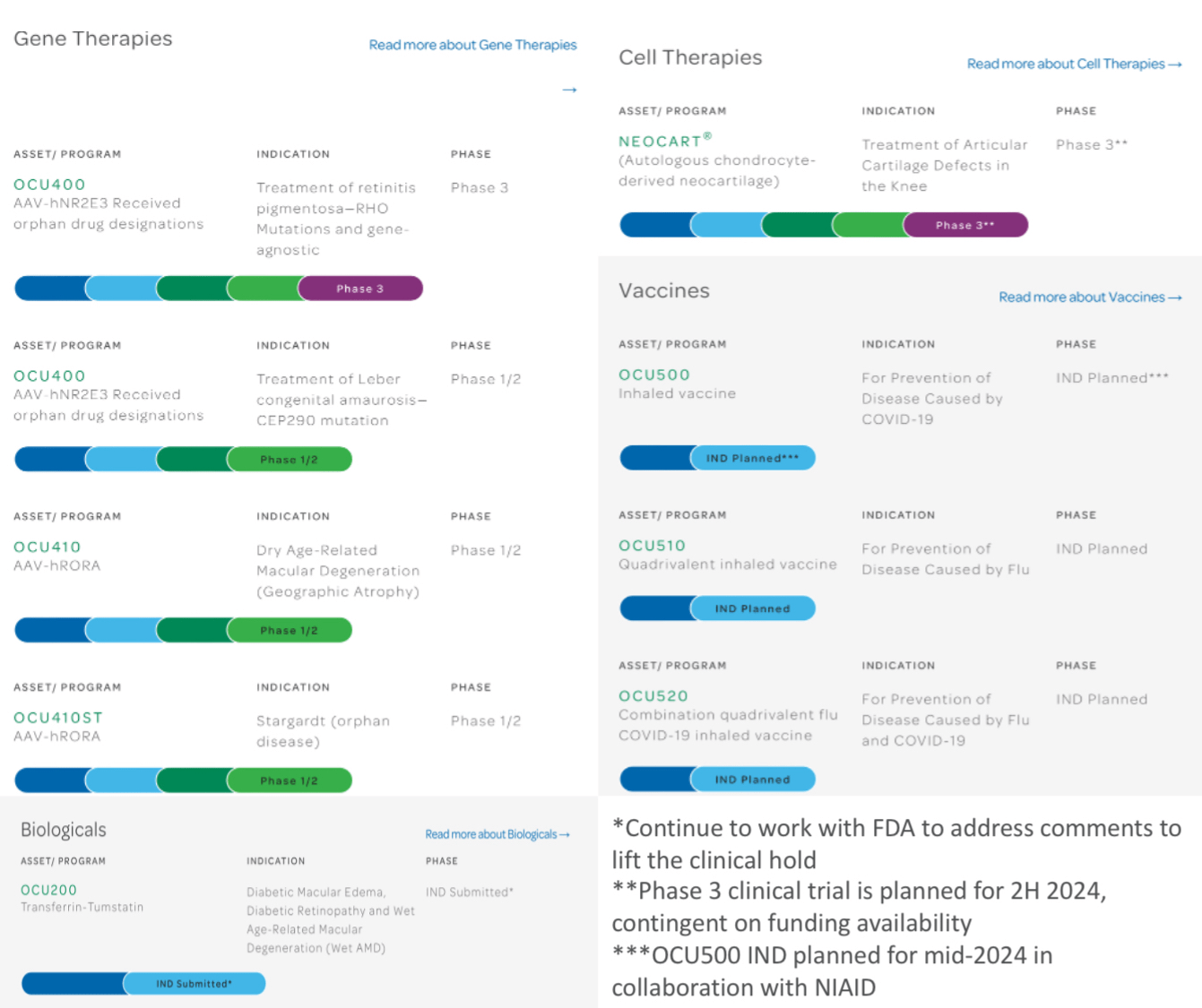Click the purple Phase 3** segment for NeoCart
Viewport: 1202px width, 1008px height.
[965, 225]
